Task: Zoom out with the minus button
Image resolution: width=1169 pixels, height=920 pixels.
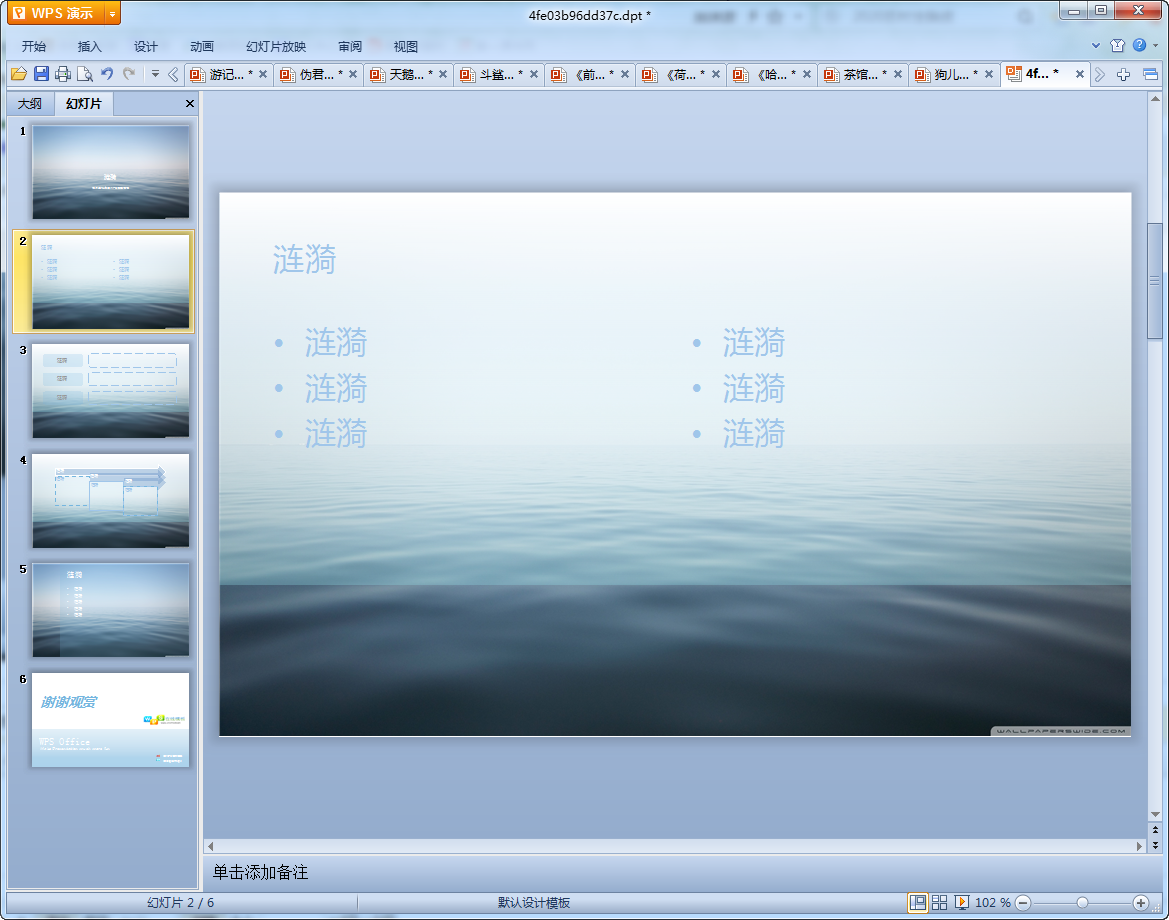Action: pos(1024,903)
